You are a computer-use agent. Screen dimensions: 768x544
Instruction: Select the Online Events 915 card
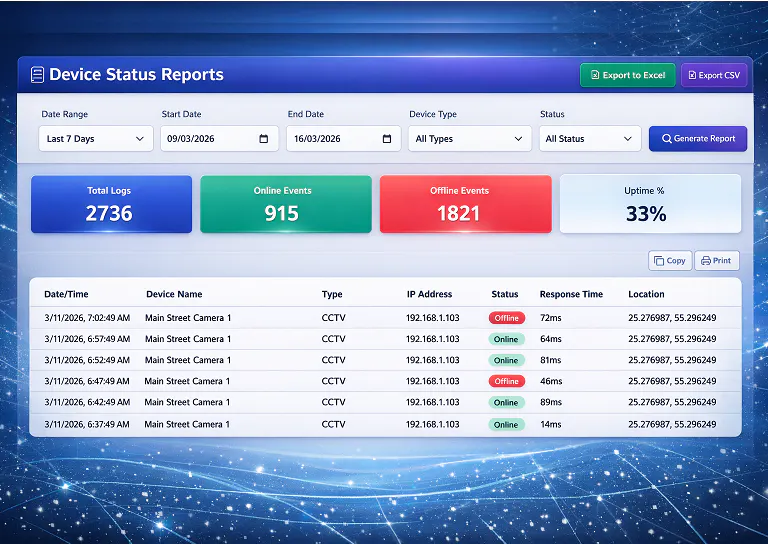286,204
